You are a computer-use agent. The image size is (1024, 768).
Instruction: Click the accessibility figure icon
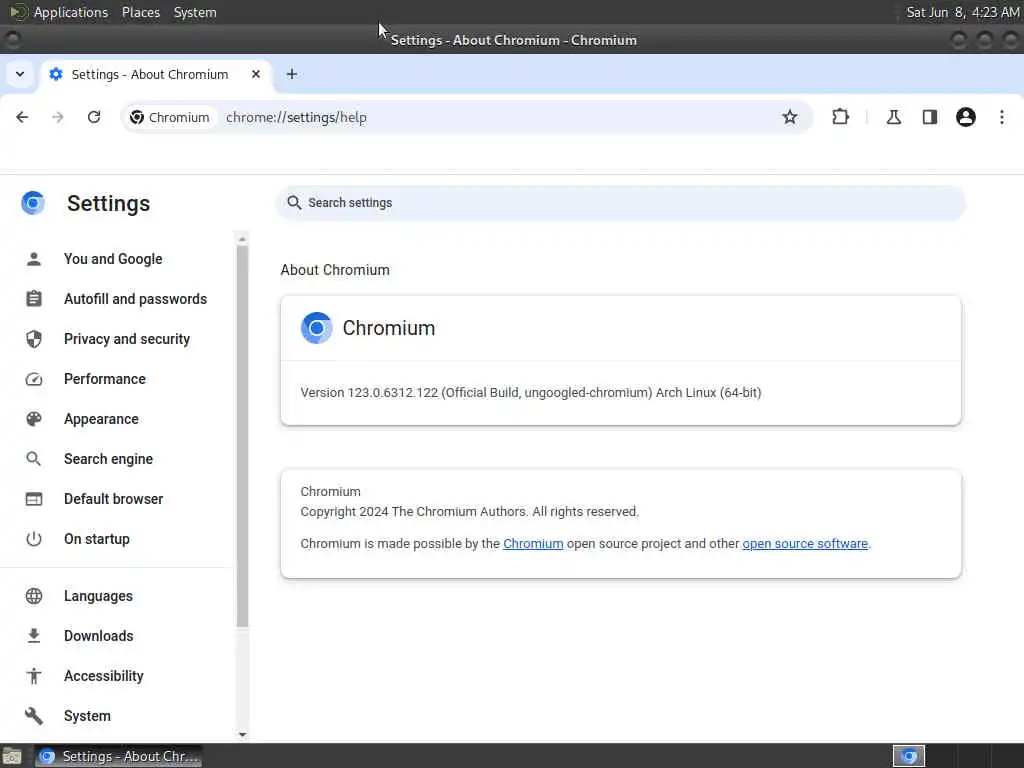[x=34, y=676]
